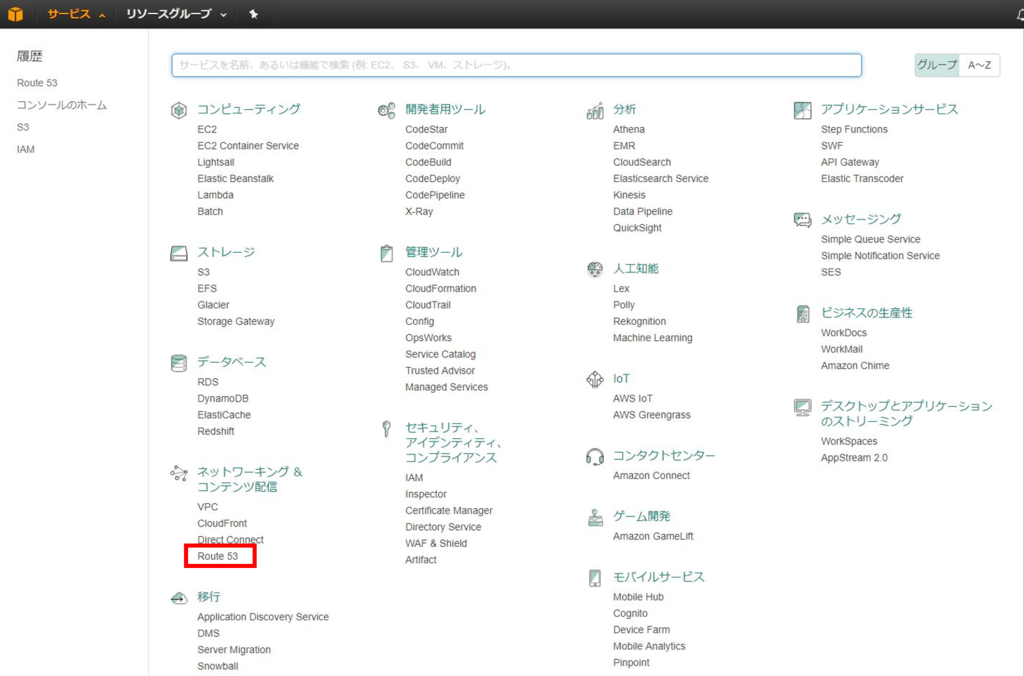Click the pin star icon in top bar
Screen dimensions: 1024x676
[253, 14]
